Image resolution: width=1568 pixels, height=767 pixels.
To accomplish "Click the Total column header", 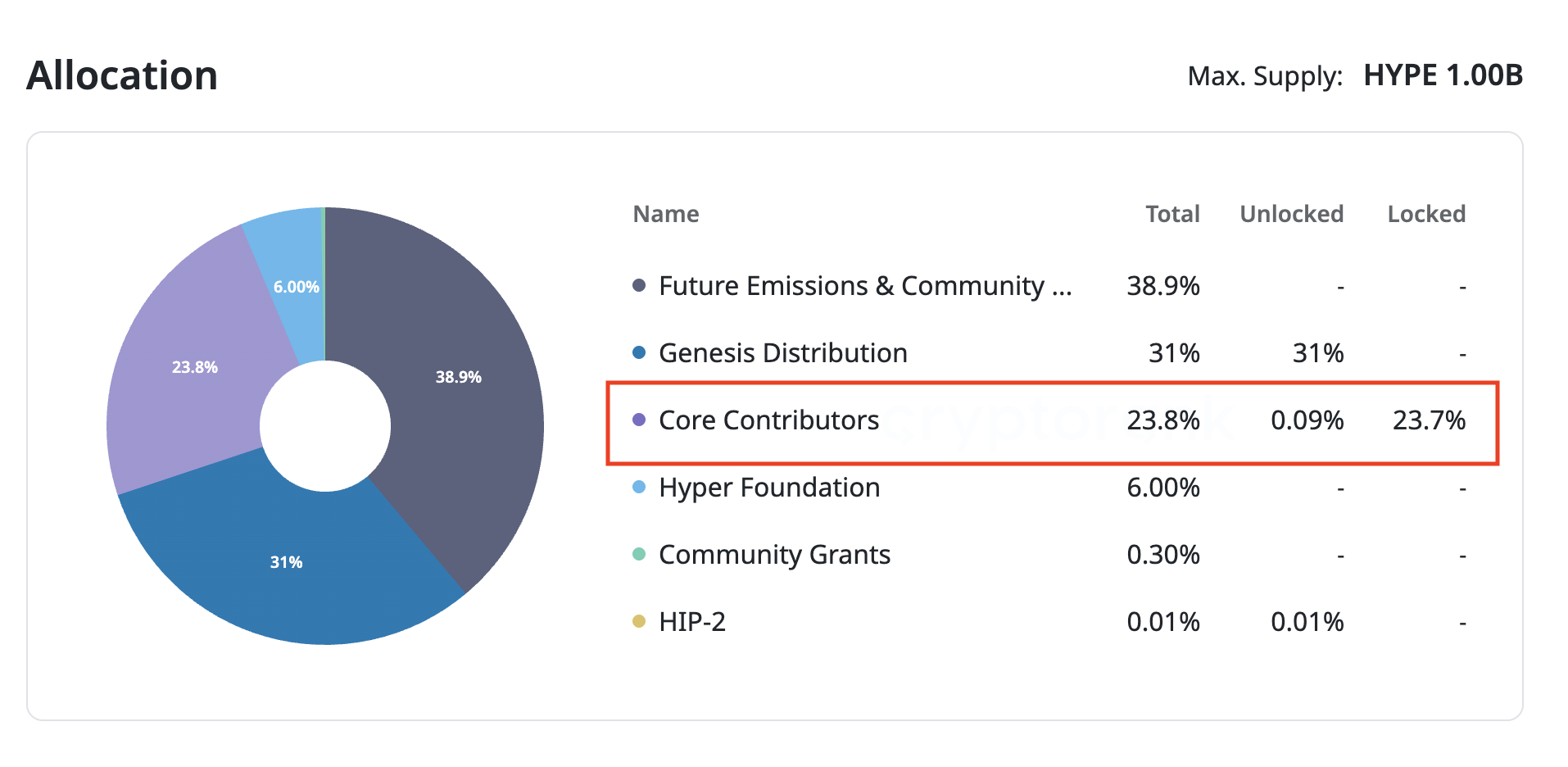I will pos(1171,214).
